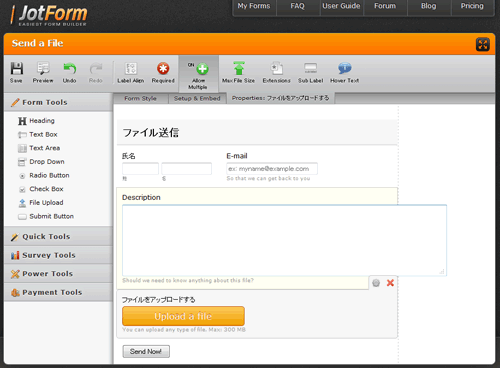This screenshot has height=368, width=500.
Task: Add a Text Box field
Action: coord(38,134)
